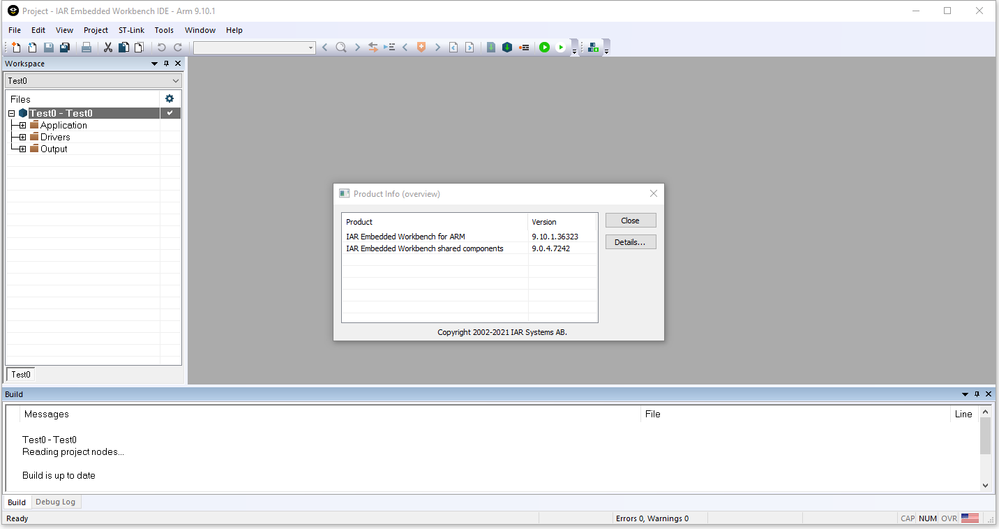Click the Replace swap-arrows icon
Image resolution: width=999 pixels, height=529 pixels.
pos(373,47)
